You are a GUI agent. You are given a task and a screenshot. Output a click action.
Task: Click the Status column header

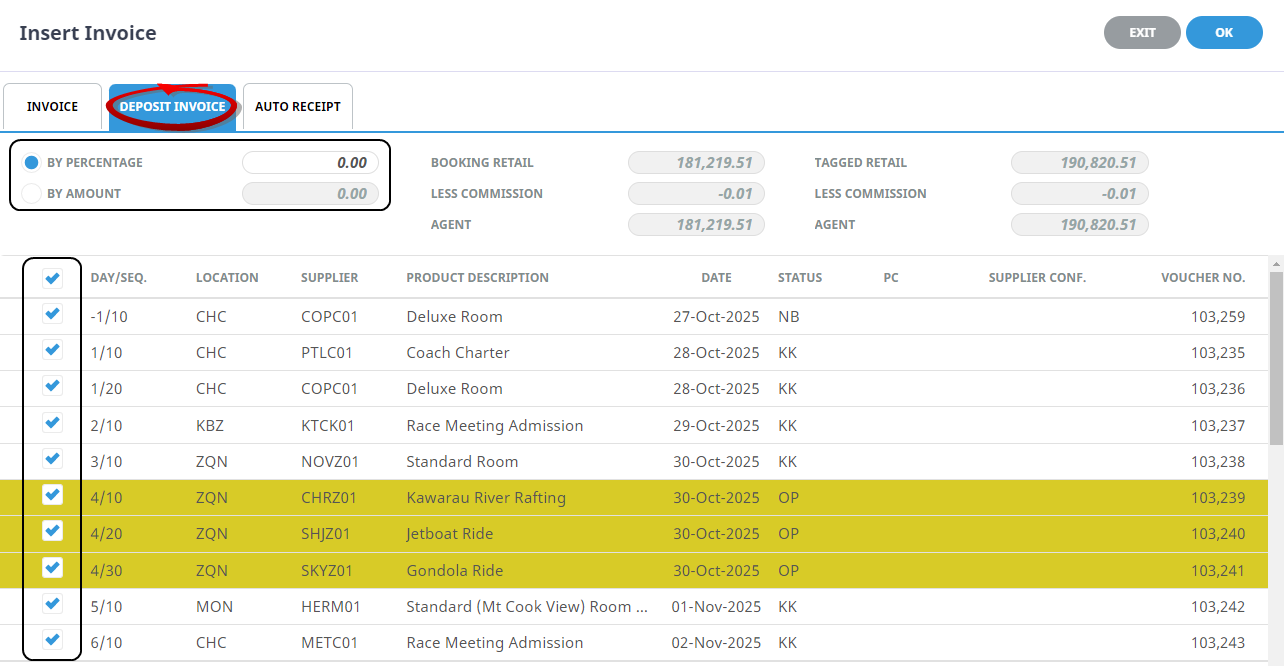coord(799,278)
